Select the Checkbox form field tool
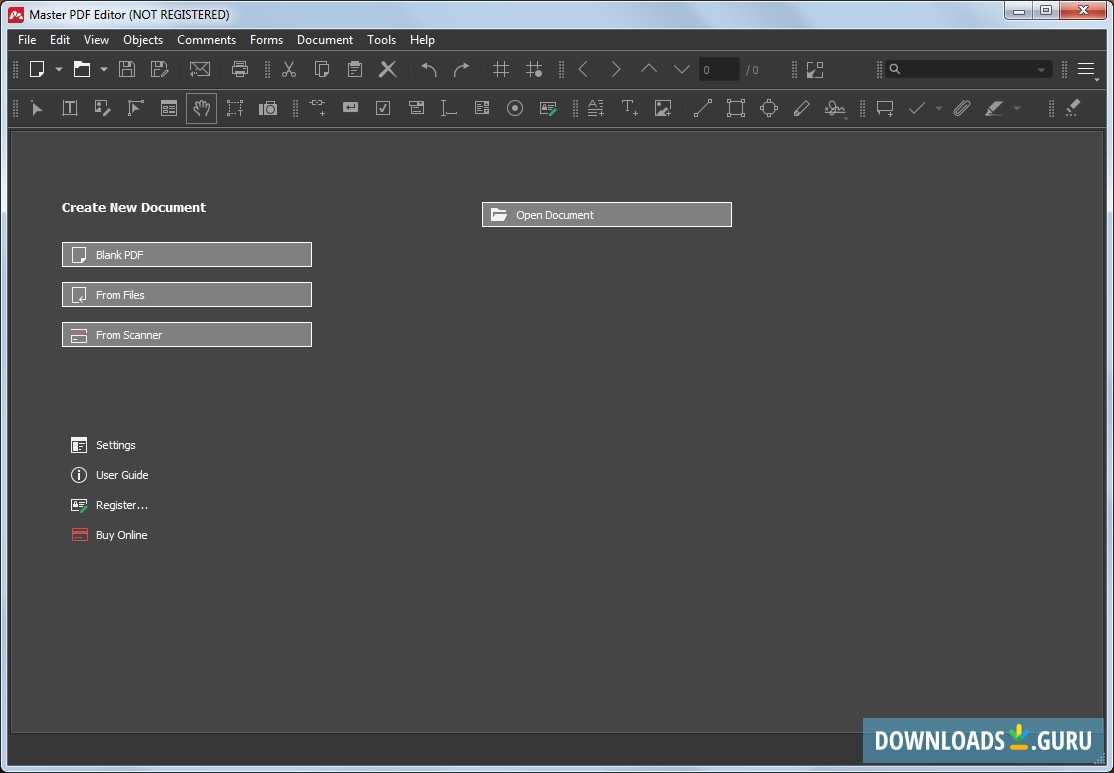1114x773 pixels. coord(383,108)
